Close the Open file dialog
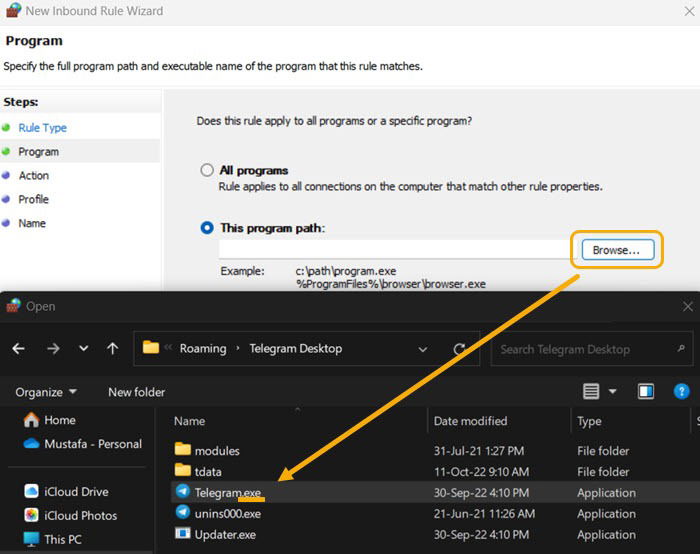This screenshot has height=554, width=700. (688, 306)
